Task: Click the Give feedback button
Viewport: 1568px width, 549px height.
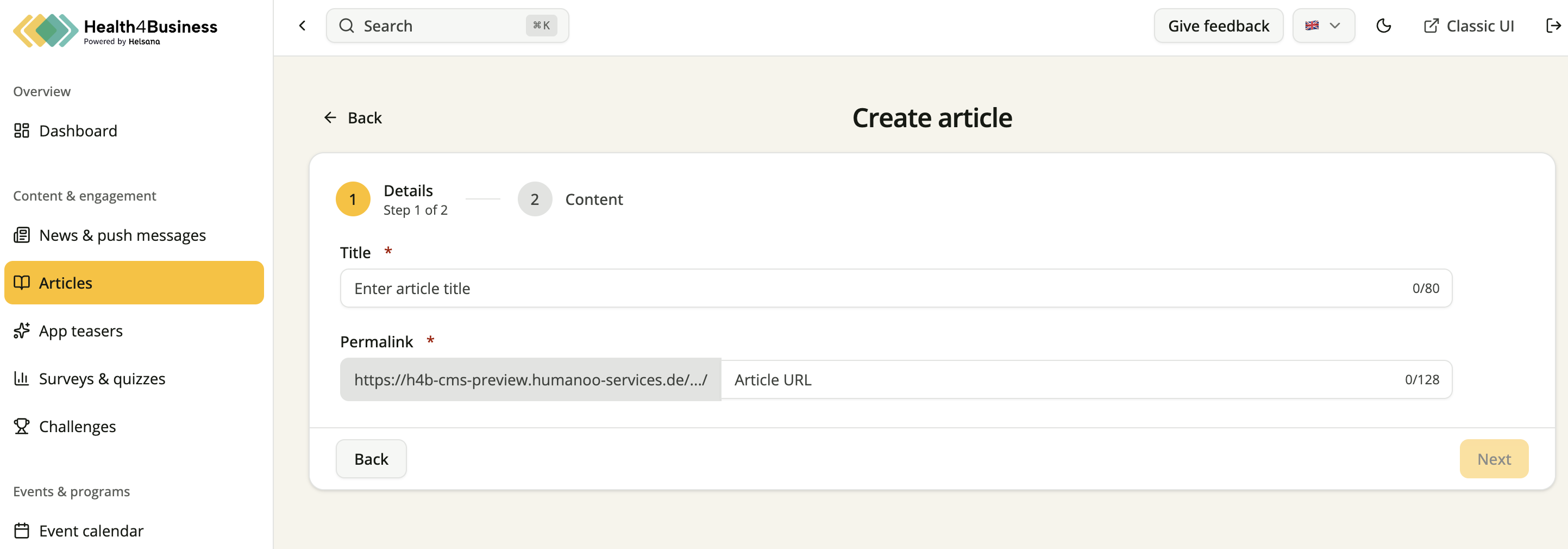Action: 1218,26
